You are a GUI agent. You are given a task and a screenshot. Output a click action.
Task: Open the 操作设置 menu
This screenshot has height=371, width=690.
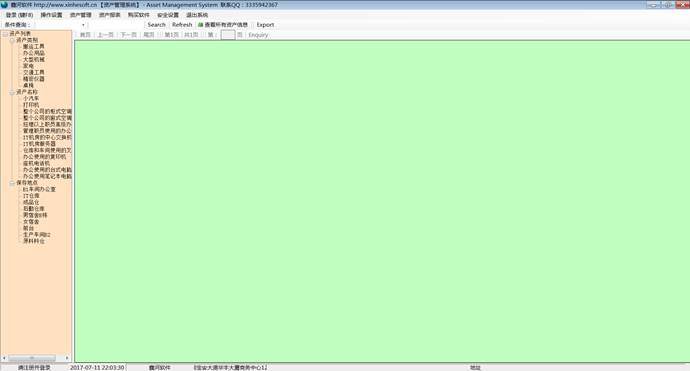tap(51, 15)
